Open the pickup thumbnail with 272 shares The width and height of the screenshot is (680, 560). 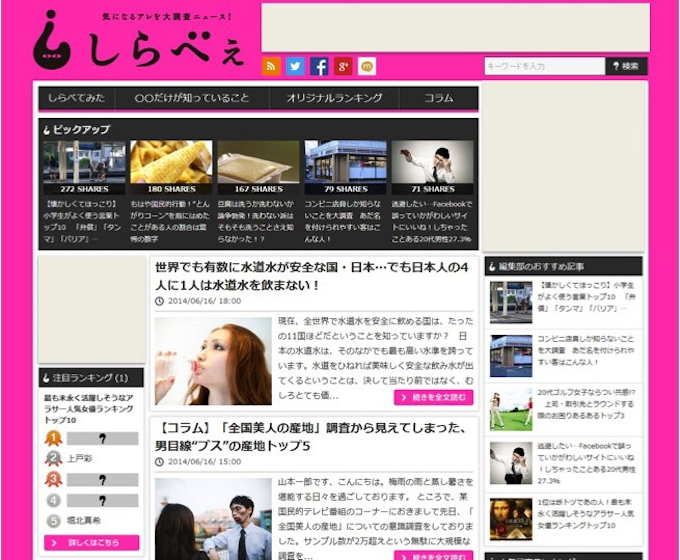click(x=84, y=166)
